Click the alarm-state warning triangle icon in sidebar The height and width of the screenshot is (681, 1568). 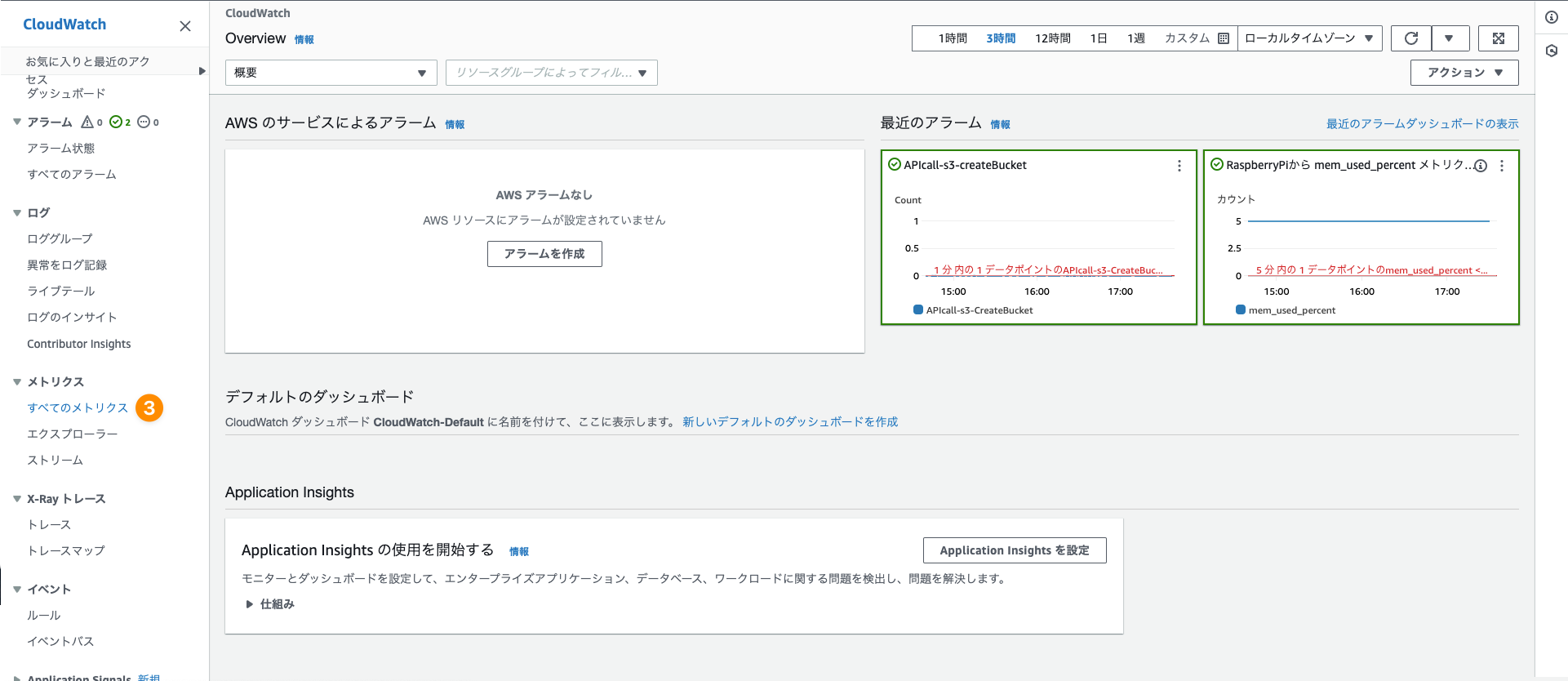coord(87,122)
